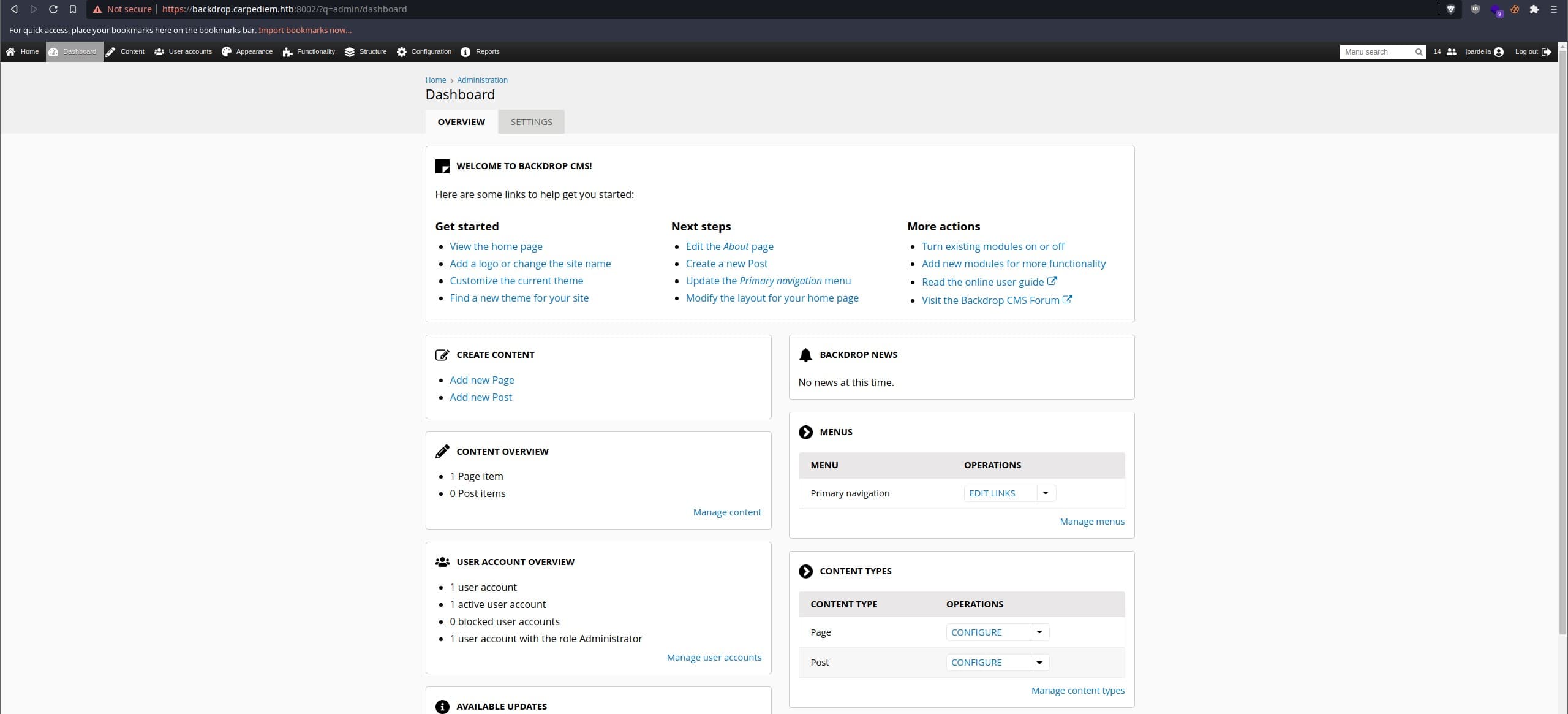
Task: Click Add new Page link
Action: coord(482,380)
